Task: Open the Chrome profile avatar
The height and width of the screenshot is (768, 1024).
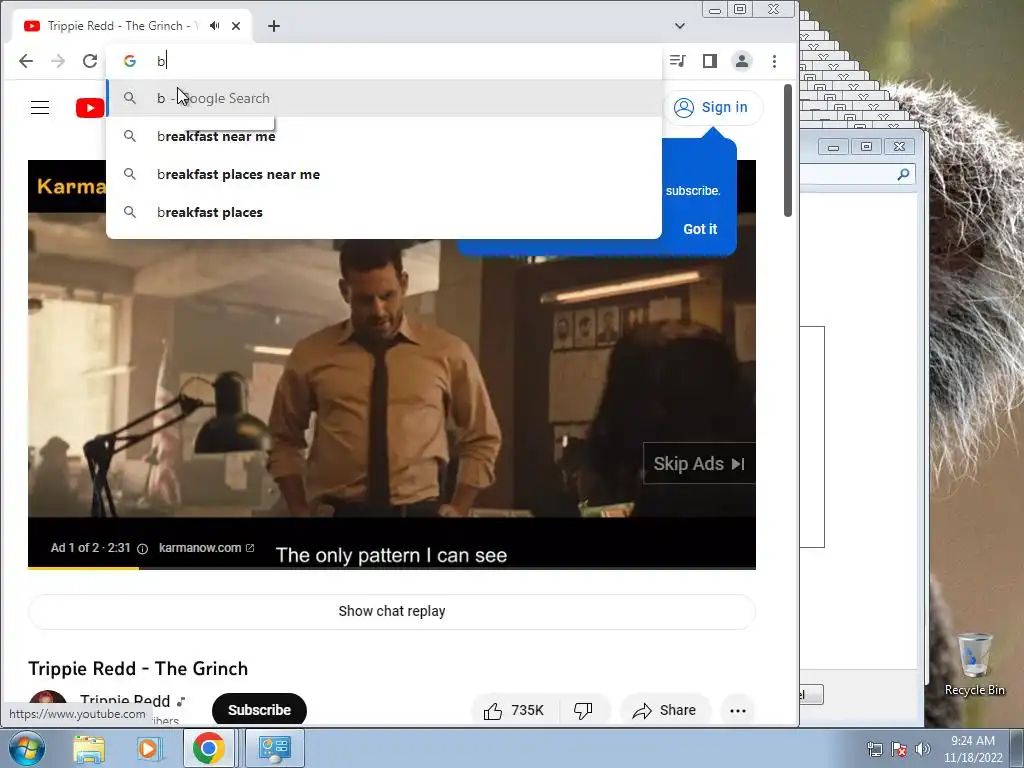Action: 742,61
